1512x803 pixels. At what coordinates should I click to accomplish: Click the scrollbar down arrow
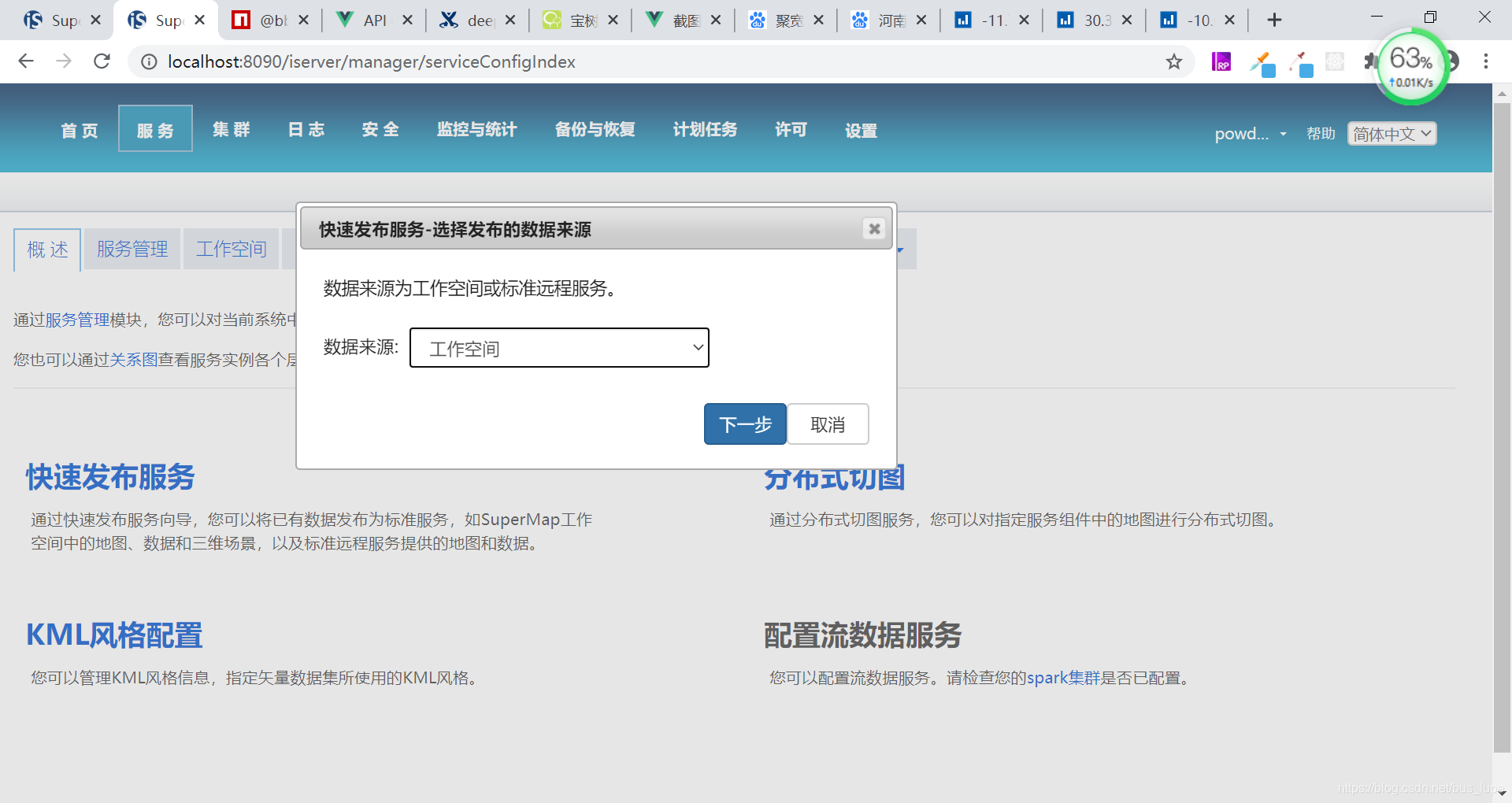pyautogui.click(x=1502, y=793)
